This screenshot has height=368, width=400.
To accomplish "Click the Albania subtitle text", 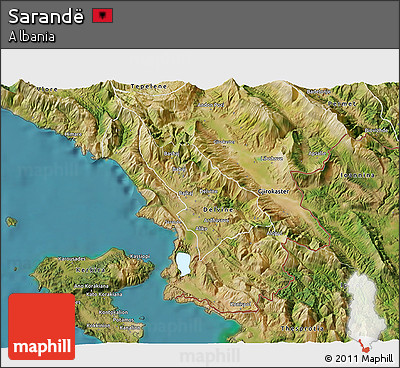I will (32, 36).
